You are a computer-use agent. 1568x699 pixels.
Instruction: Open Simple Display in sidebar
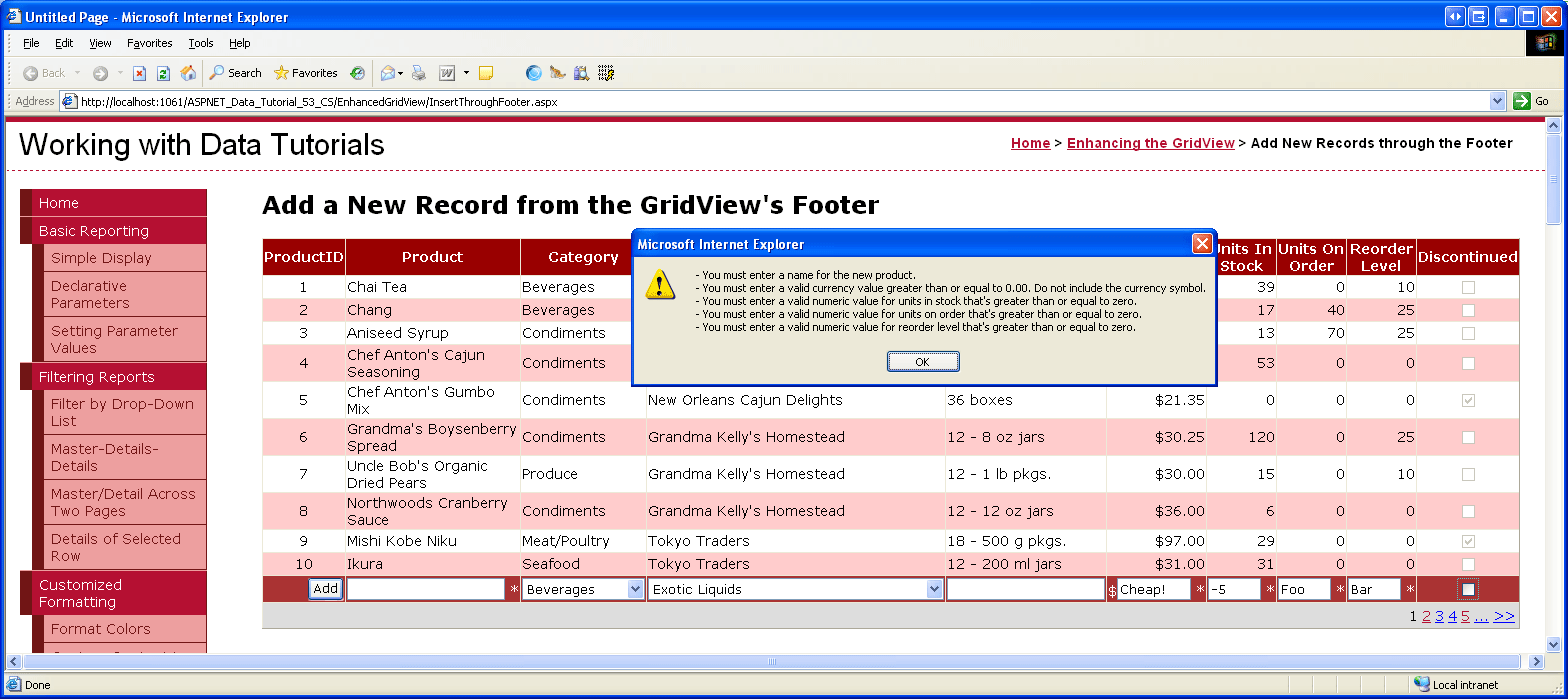point(101,258)
